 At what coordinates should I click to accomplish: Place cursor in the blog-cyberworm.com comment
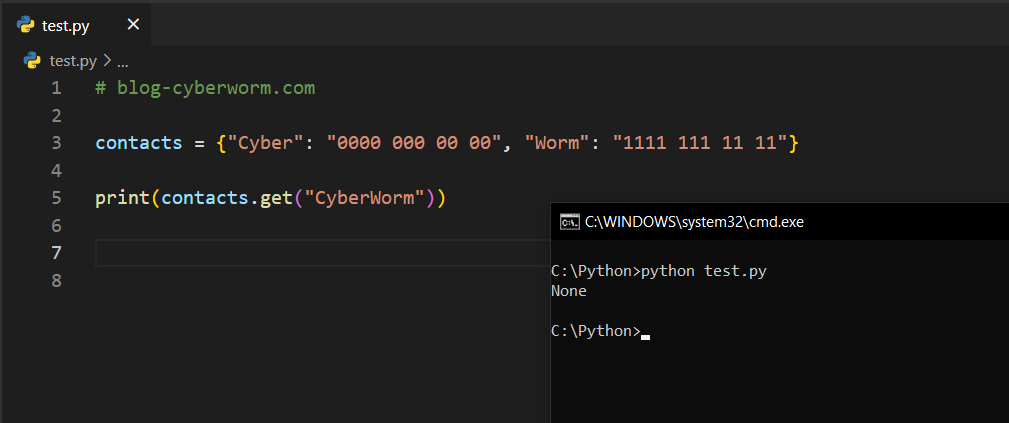pyautogui.click(x=215, y=88)
